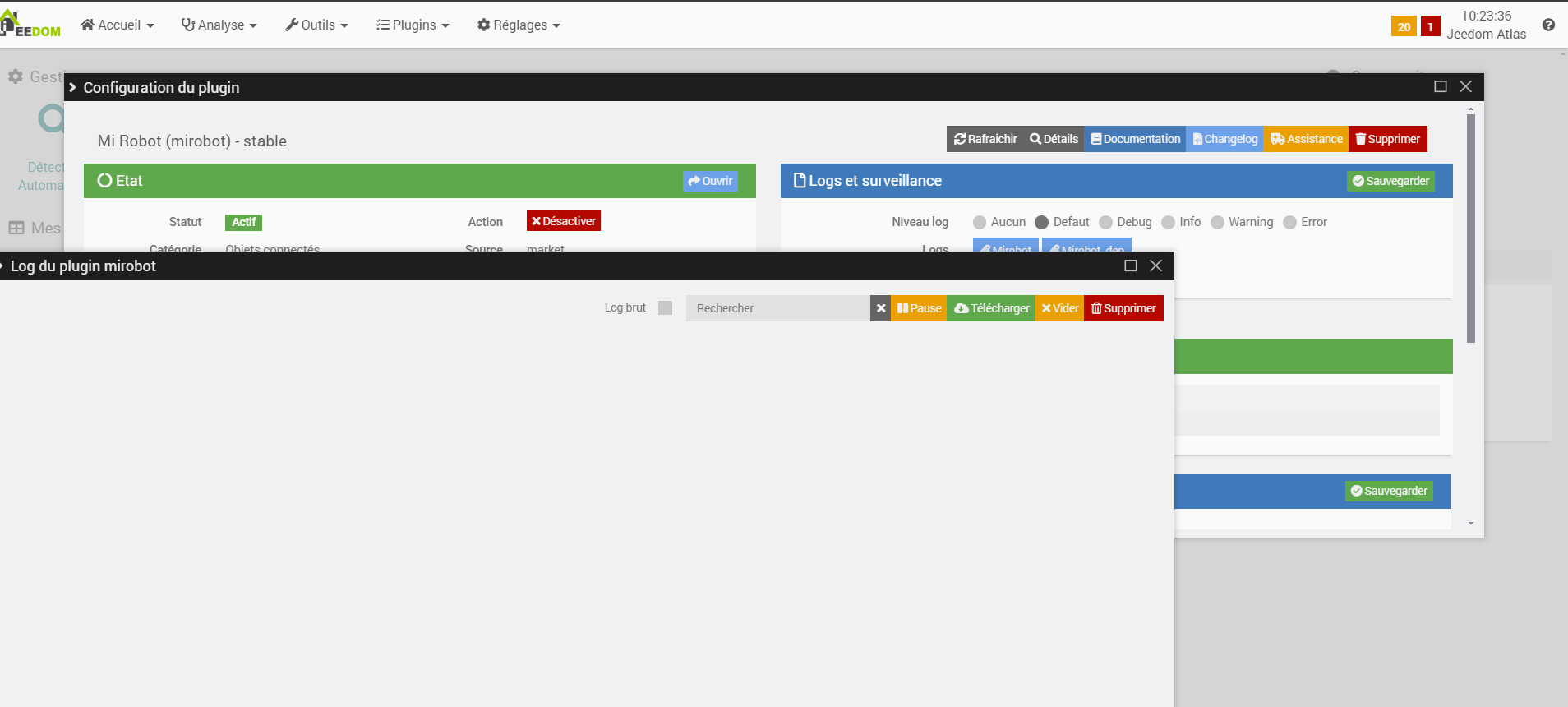Select the Warning log level

pyautogui.click(x=1217, y=222)
